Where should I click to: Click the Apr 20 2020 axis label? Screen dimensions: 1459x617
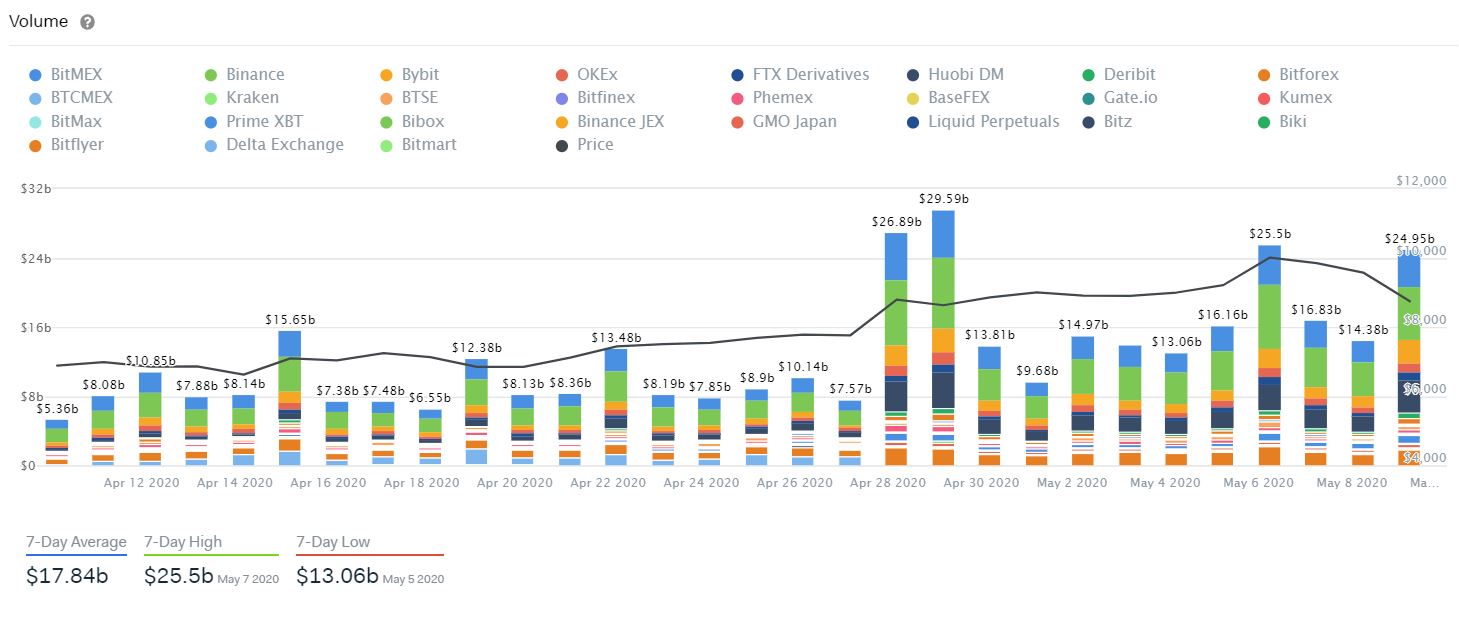click(515, 482)
